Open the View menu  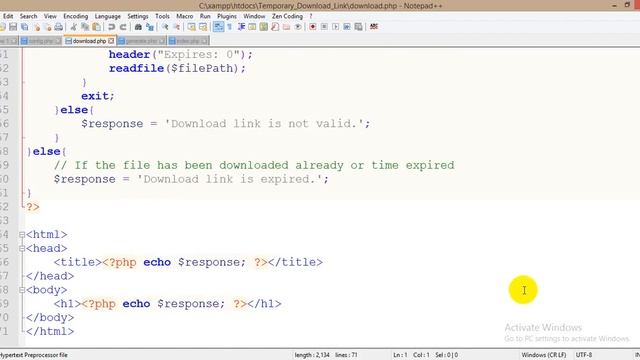[50, 16]
